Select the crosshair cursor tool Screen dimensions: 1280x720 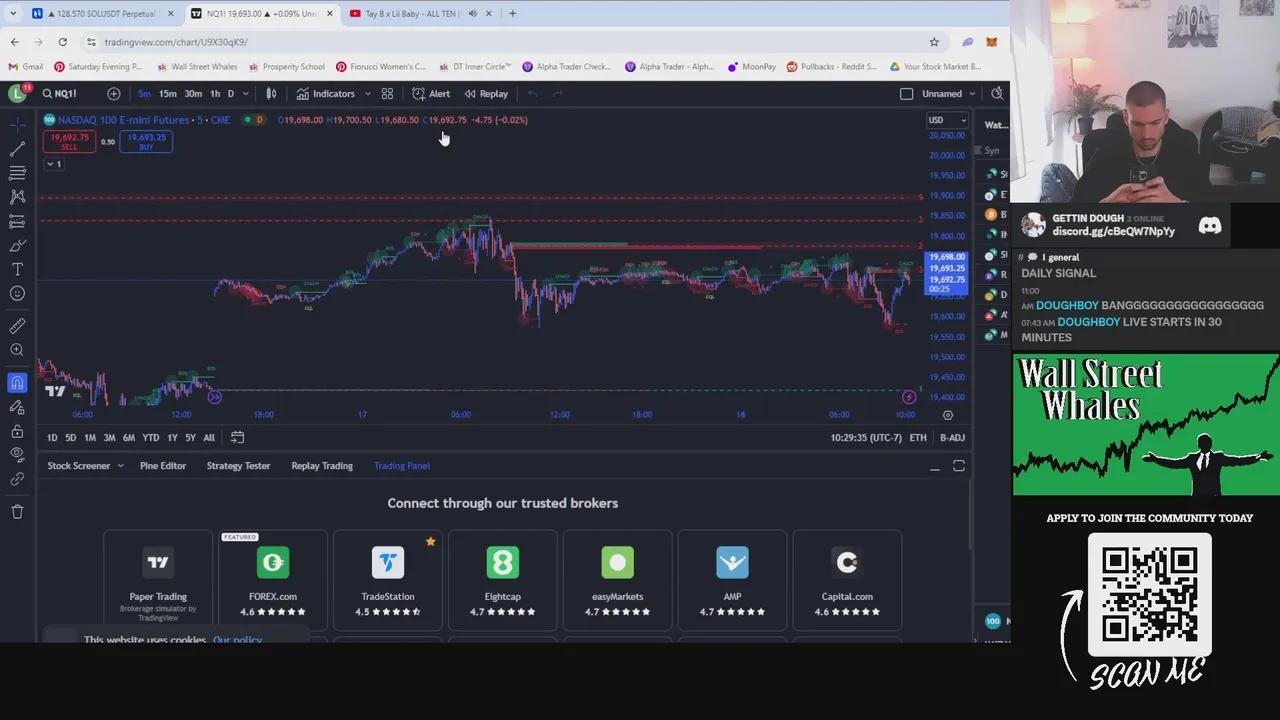pos(17,124)
